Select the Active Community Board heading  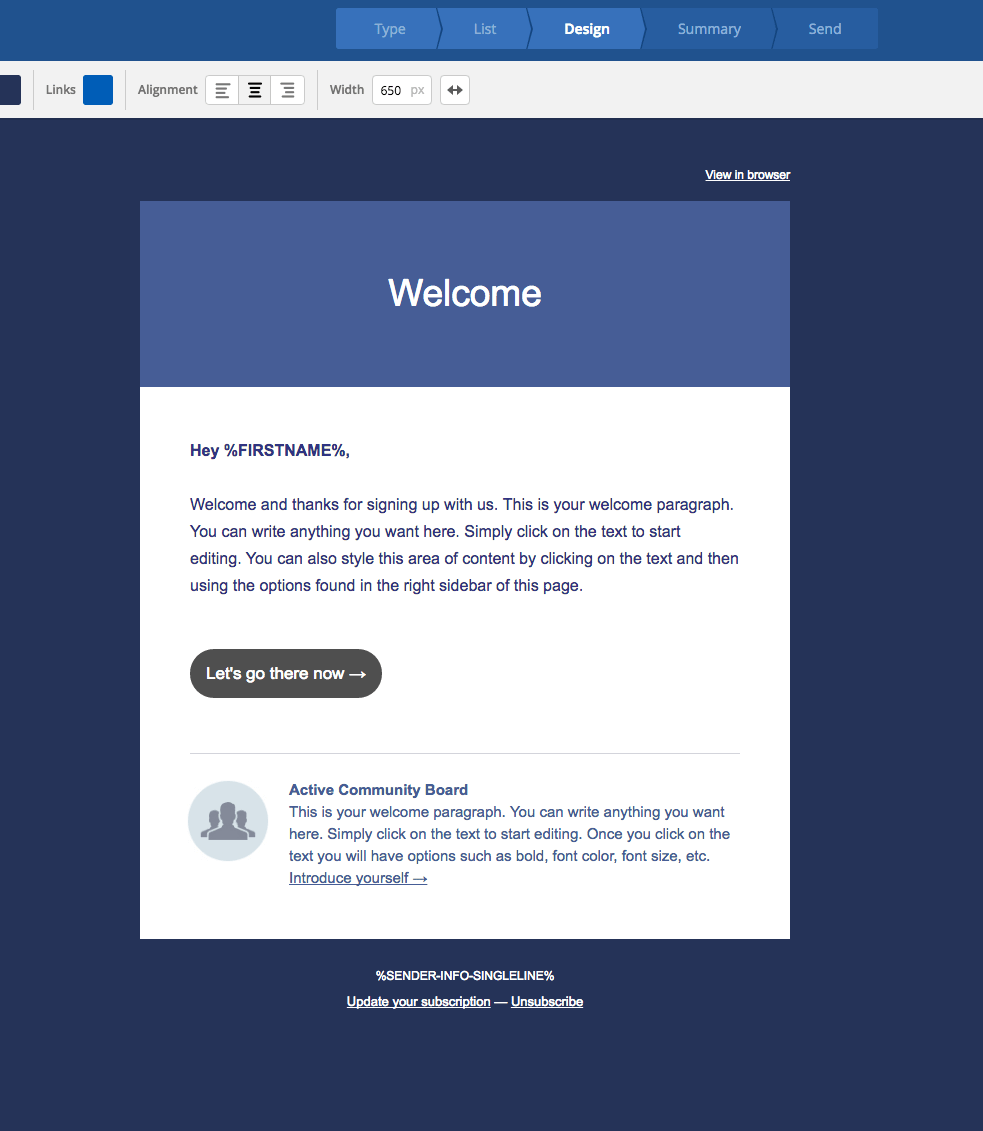(x=379, y=790)
